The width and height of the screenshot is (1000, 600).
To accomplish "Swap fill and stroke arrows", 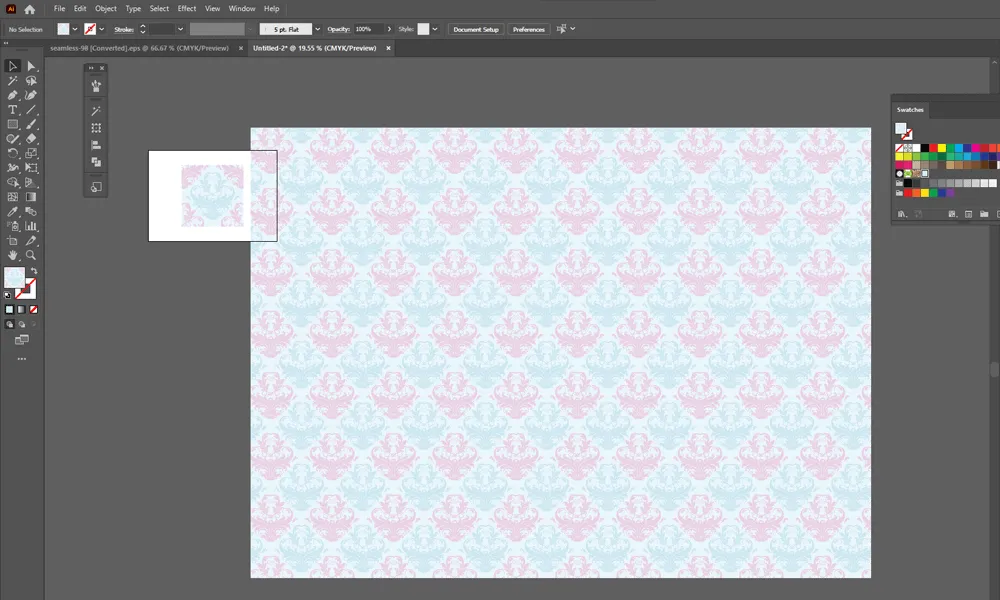I will click(33, 271).
